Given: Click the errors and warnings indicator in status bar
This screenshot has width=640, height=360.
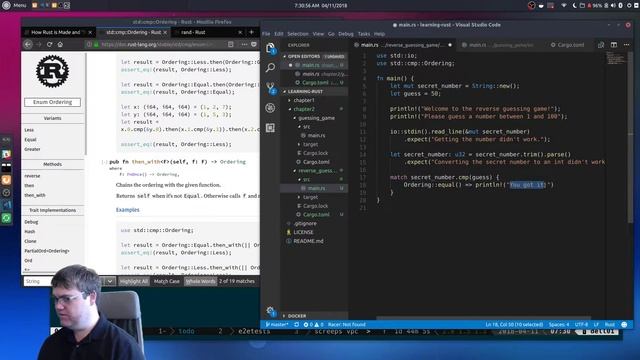Looking at the screenshot, I should [x=313, y=324].
